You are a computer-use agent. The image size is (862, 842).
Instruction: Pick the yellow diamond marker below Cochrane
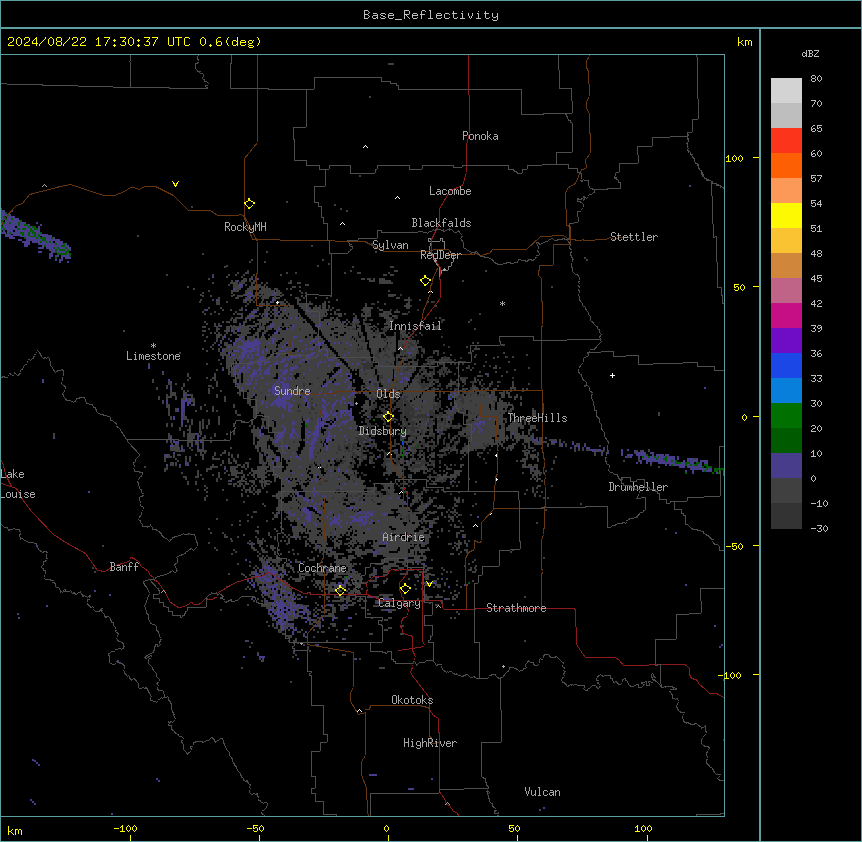tap(340, 590)
